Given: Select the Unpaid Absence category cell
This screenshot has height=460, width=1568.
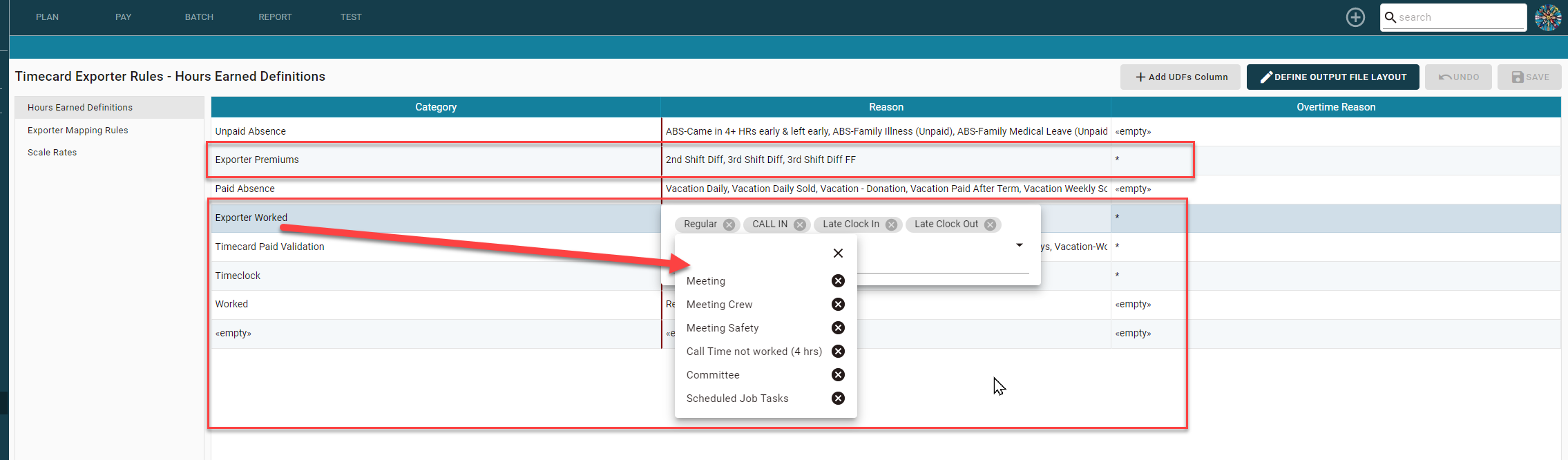Looking at the screenshot, I should pos(436,131).
